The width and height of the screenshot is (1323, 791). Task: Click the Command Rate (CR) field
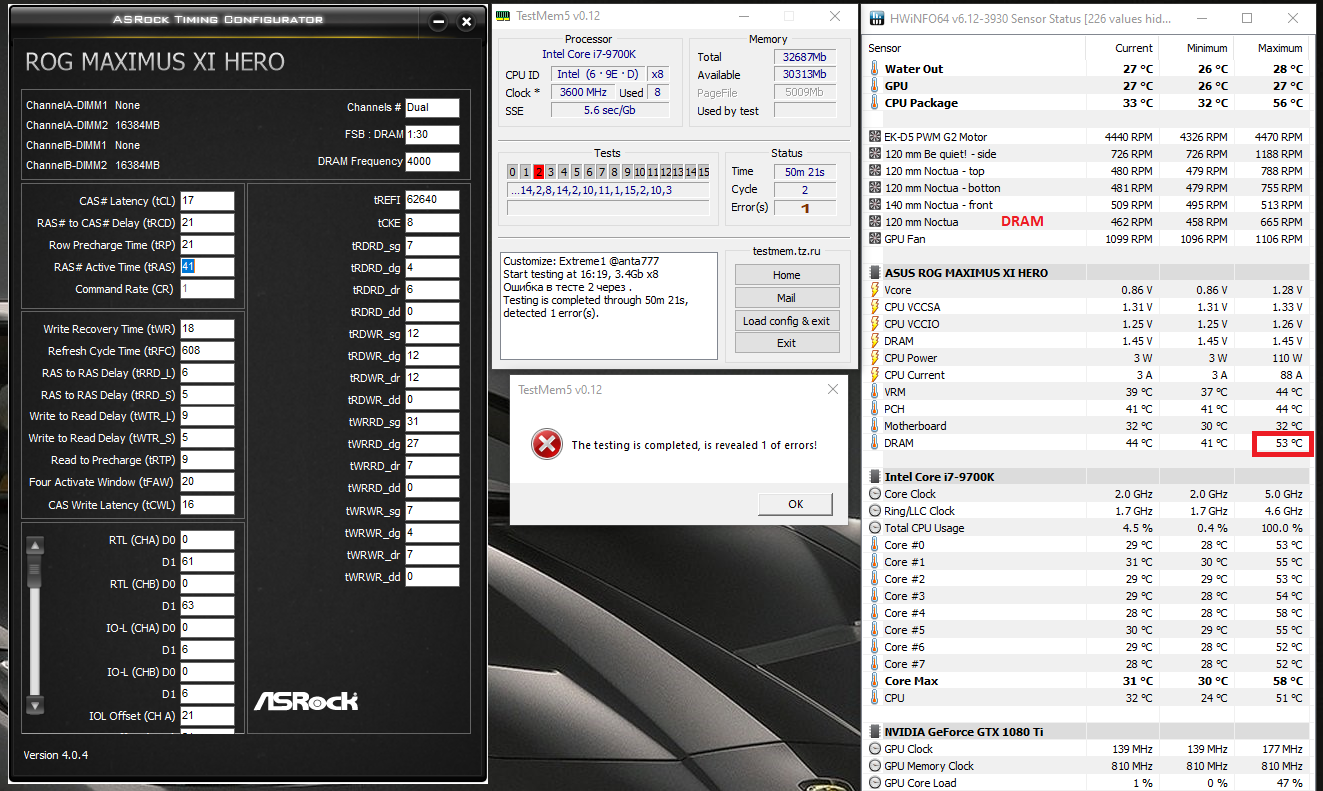[207, 289]
